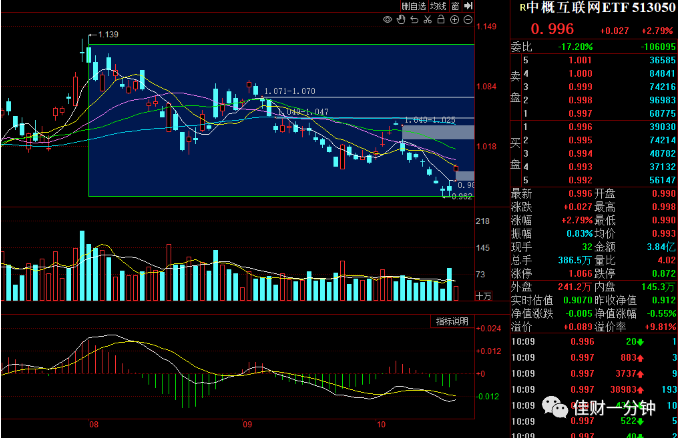Click the 开盘 open value 0.990
This screenshot has width=679, height=438.
click(x=664, y=194)
